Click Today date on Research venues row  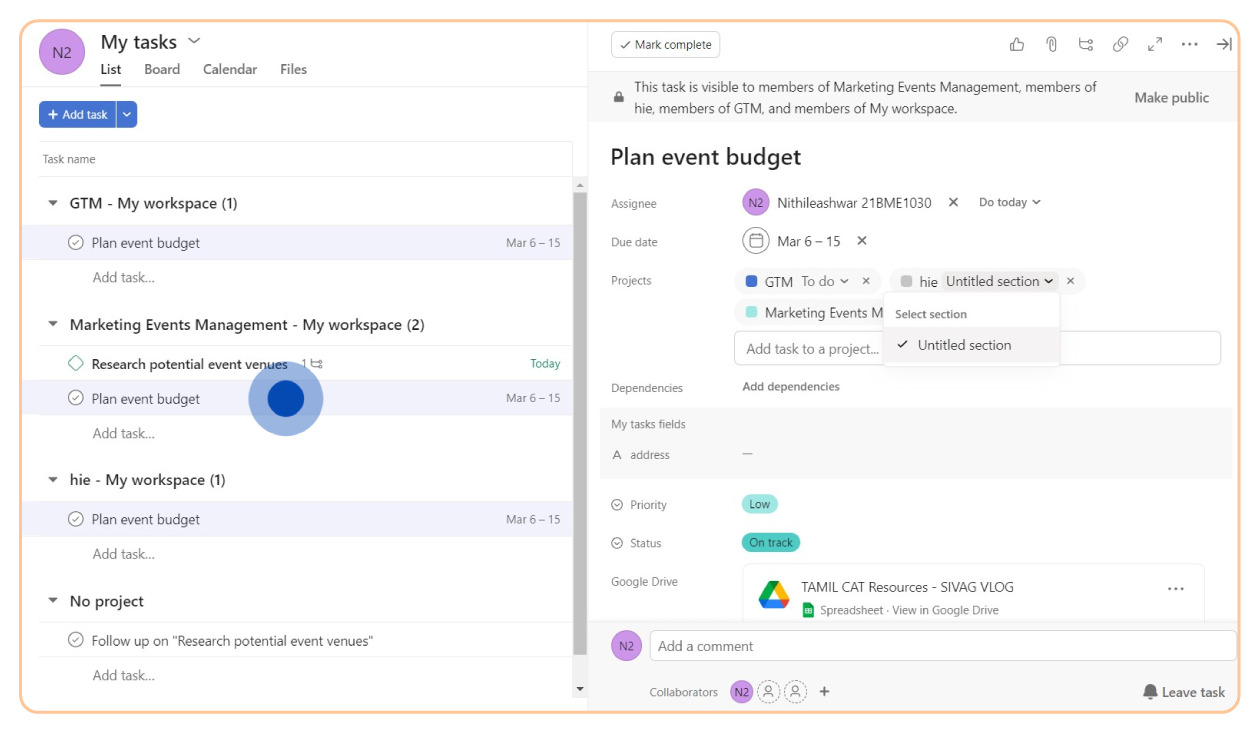[x=545, y=364]
